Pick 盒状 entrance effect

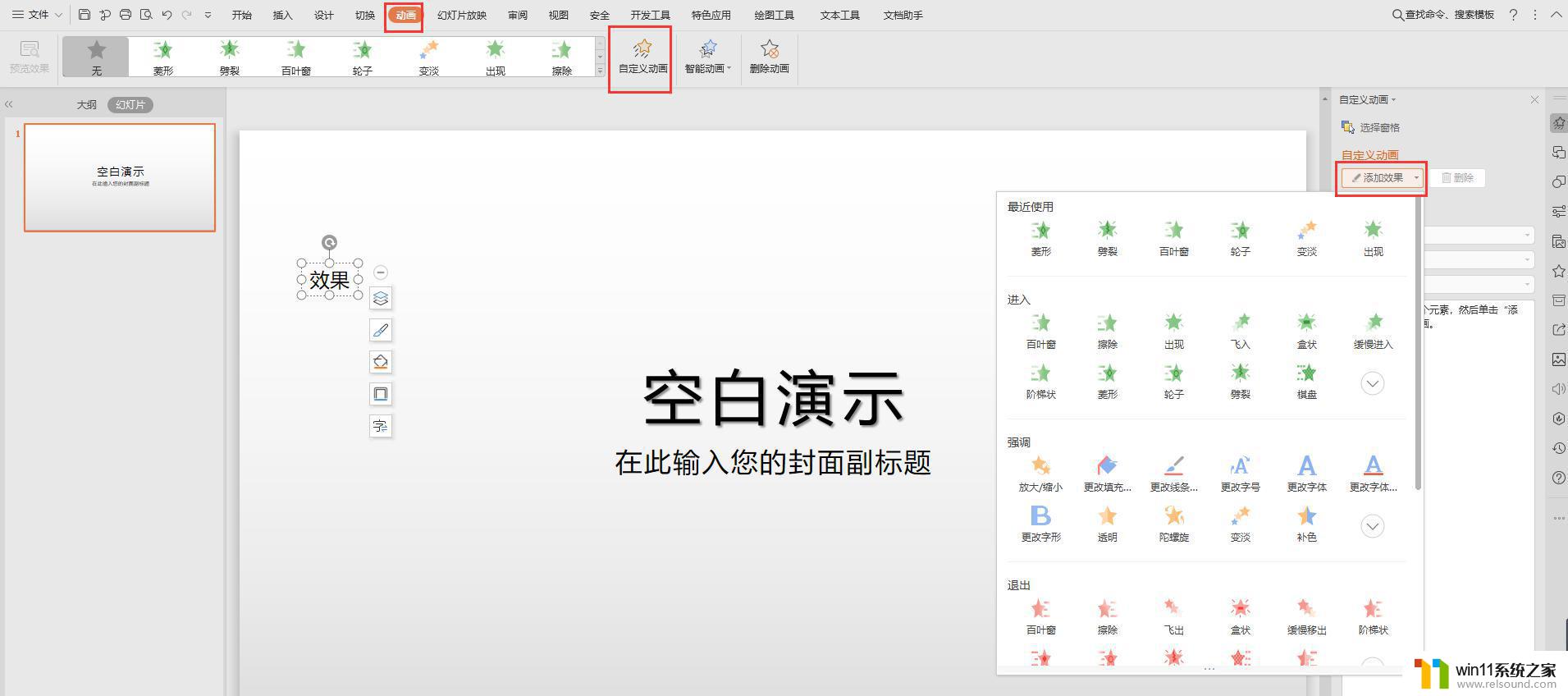point(1306,331)
